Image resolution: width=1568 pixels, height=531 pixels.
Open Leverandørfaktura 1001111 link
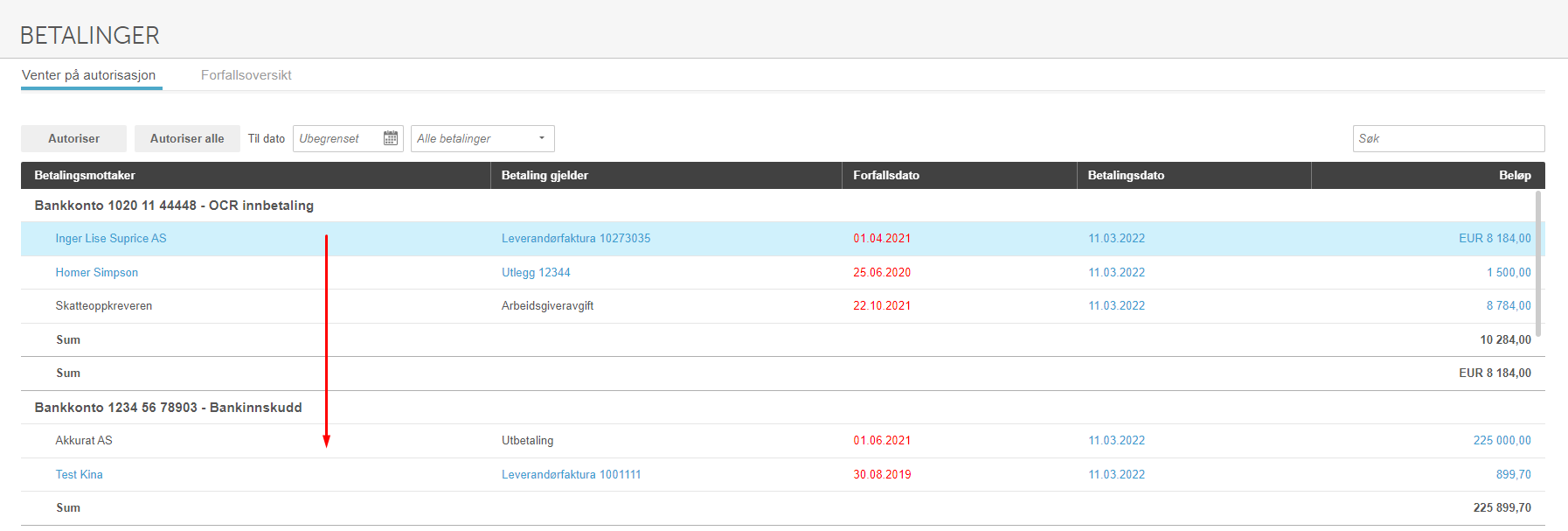(x=572, y=474)
